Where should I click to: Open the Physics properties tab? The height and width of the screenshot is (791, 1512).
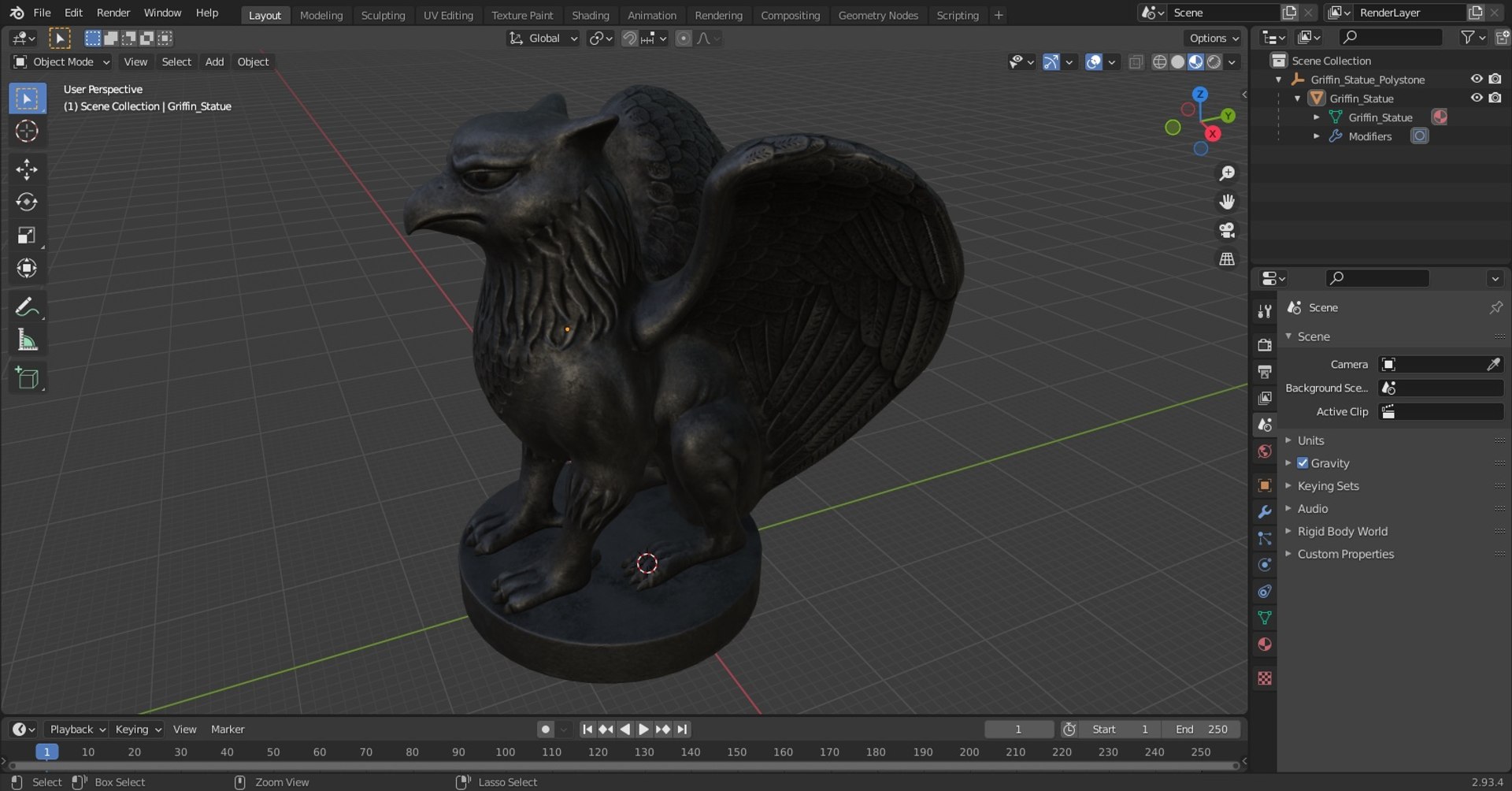point(1265,565)
